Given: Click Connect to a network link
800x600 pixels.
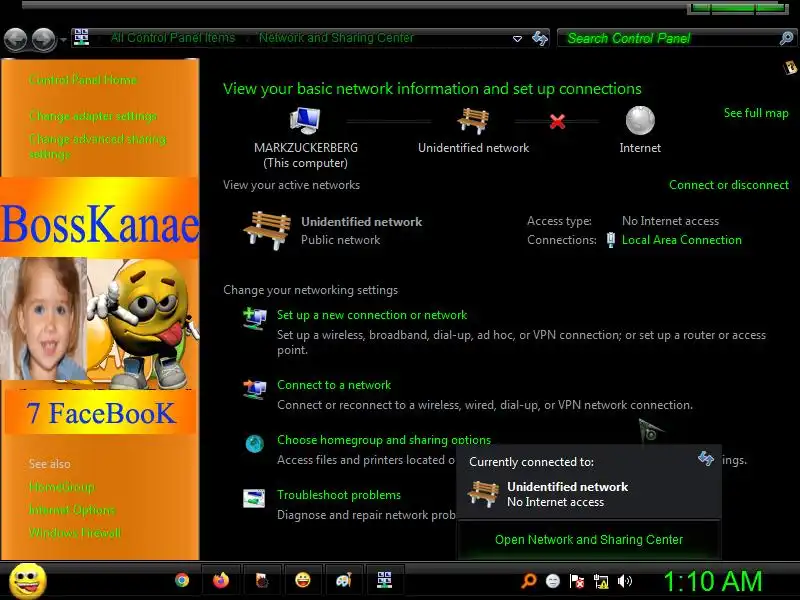Looking at the screenshot, I should pos(334,385).
